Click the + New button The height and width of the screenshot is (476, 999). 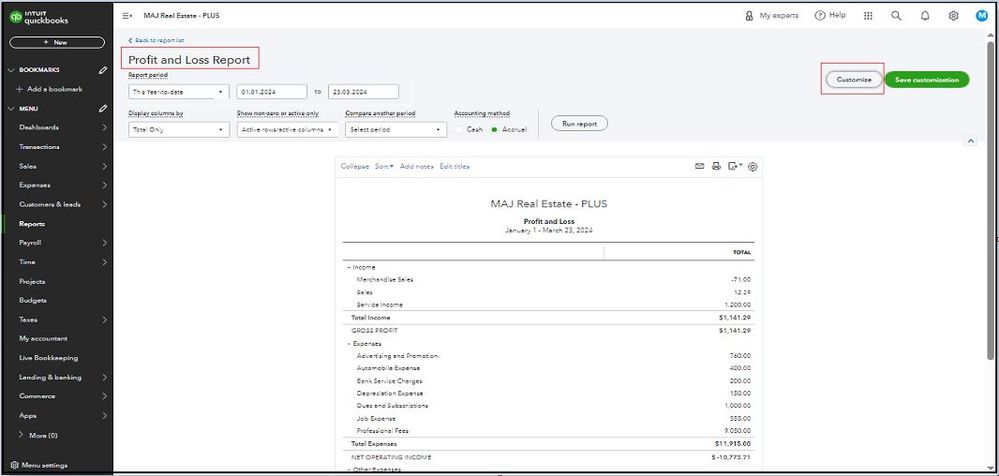coord(57,43)
